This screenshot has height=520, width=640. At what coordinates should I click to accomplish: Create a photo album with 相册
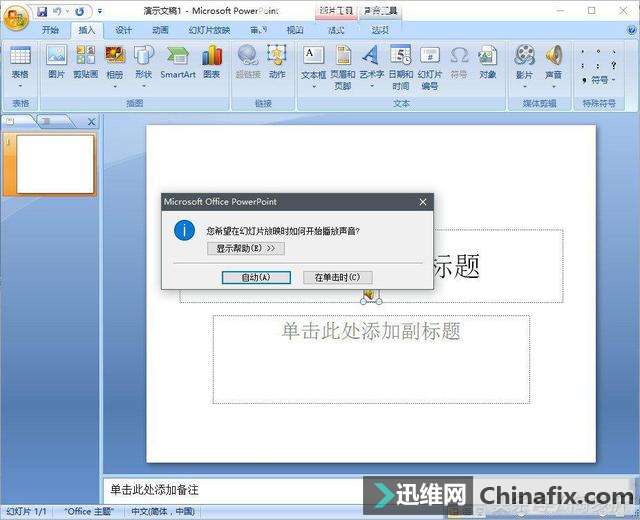115,61
